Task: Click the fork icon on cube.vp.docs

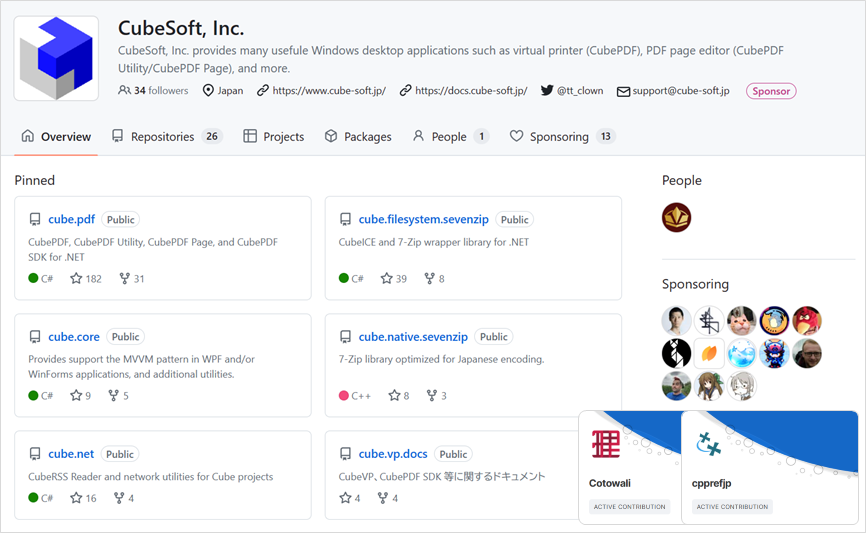Action: (x=382, y=498)
